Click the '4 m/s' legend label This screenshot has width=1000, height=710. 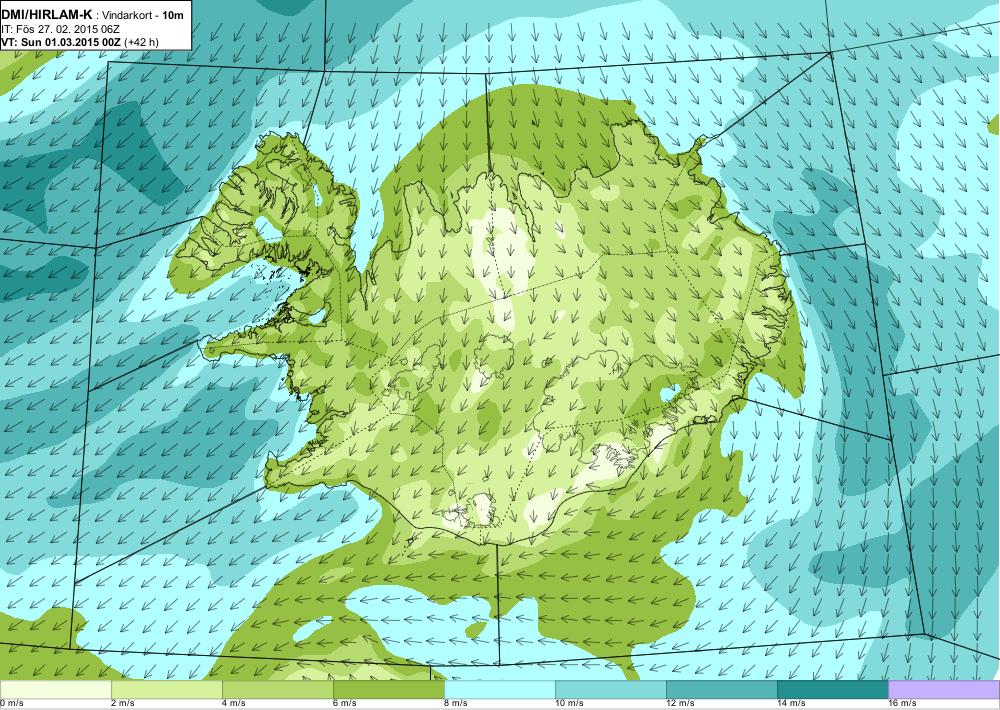click(233, 704)
